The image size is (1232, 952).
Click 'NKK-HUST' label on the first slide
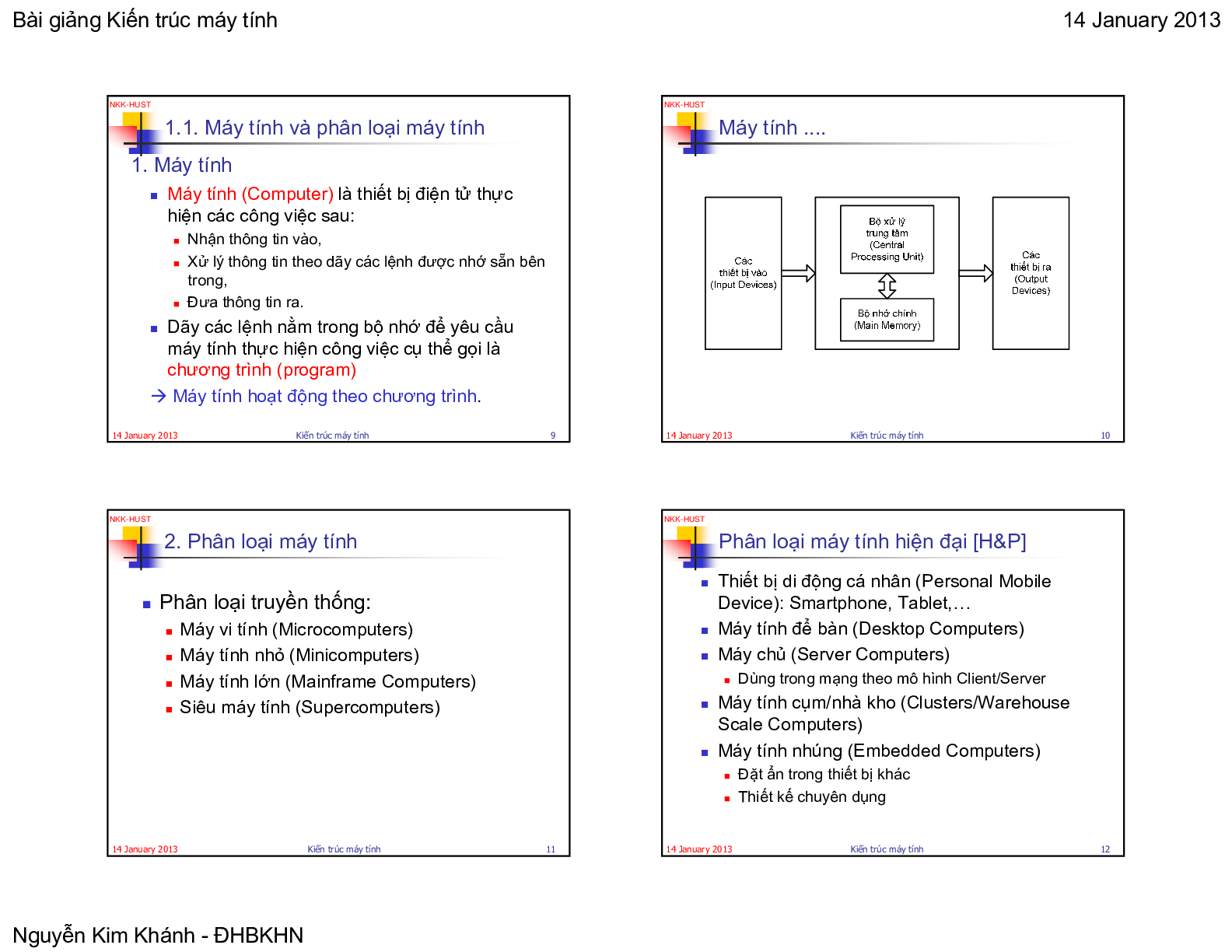130,104
